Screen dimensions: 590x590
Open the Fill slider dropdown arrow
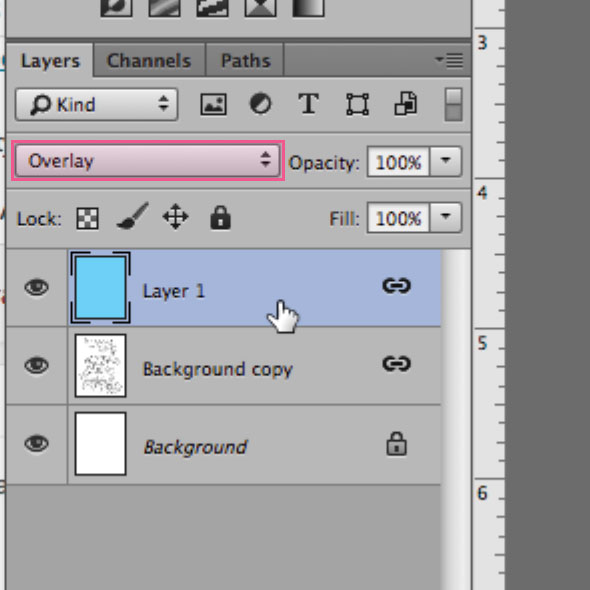[446, 218]
